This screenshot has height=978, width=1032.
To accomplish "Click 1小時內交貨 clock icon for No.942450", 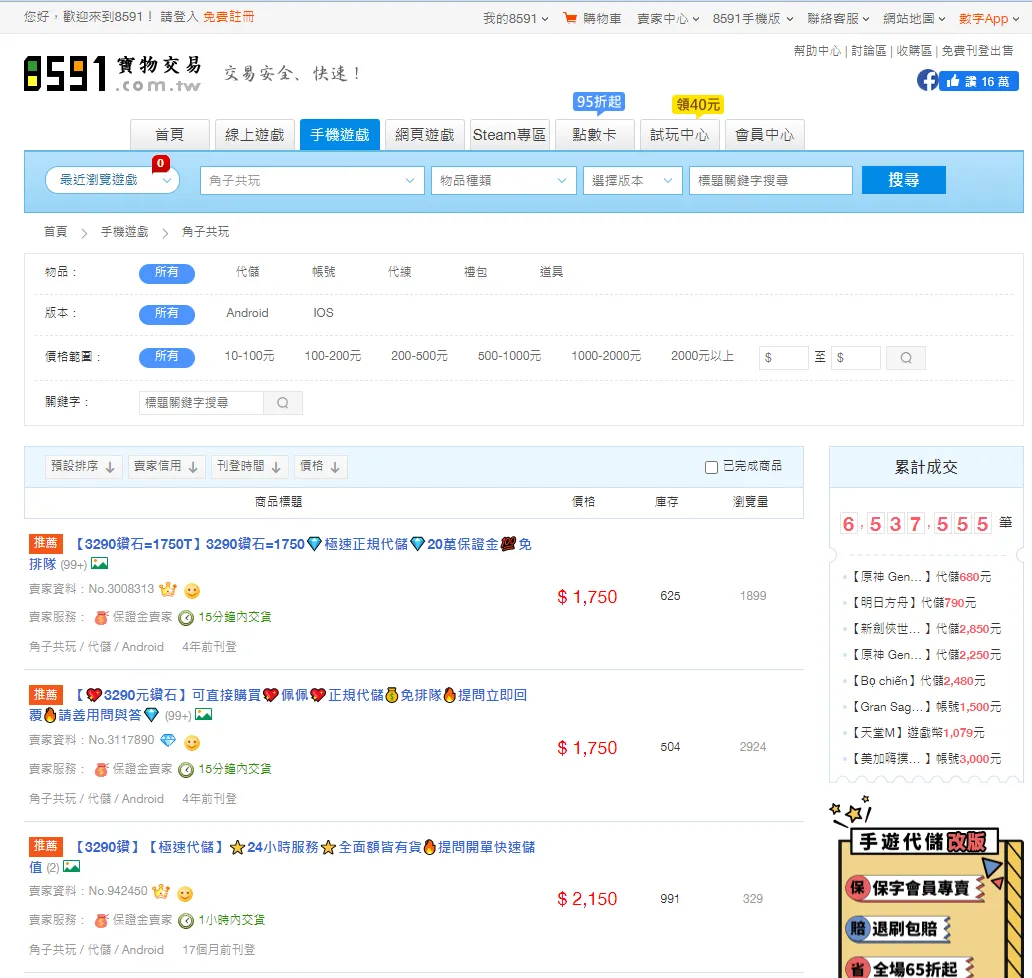I will [186, 921].
